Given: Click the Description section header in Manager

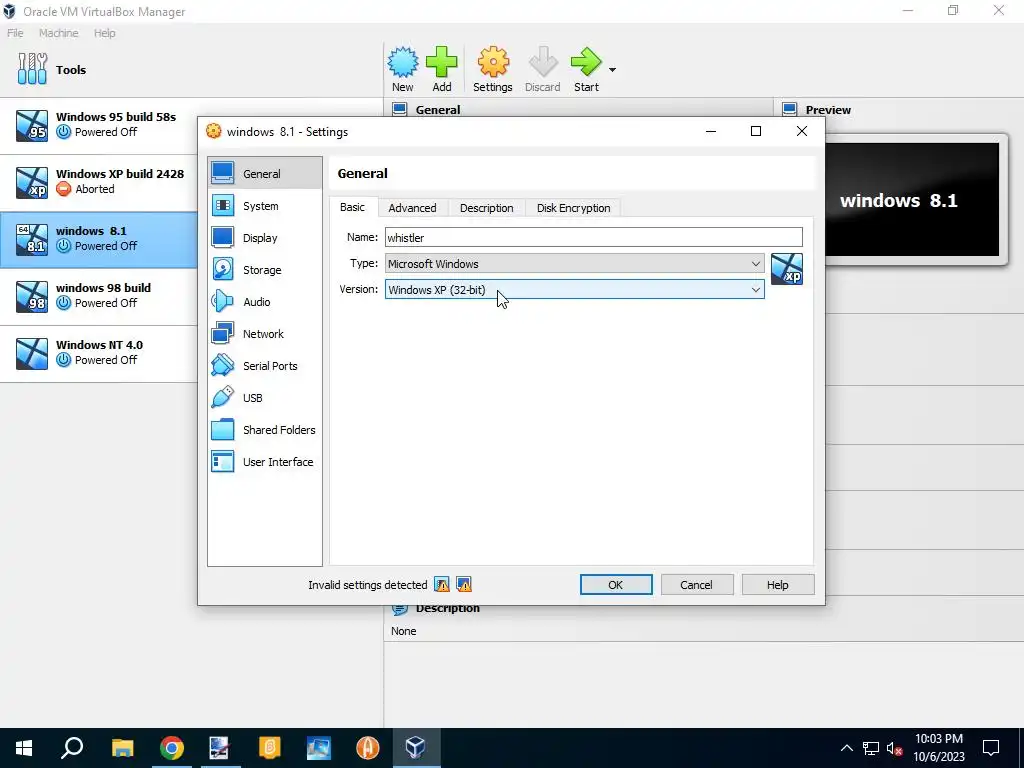Looking at the screenshot, I should pos(447,608).
